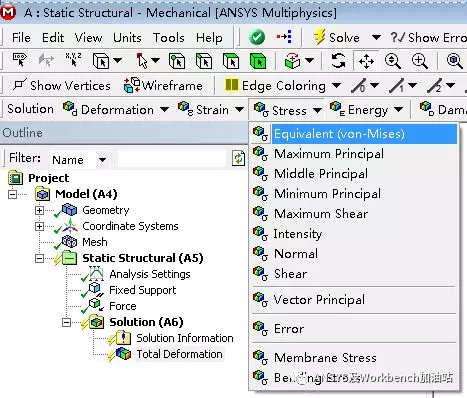Select Analysis Settings tree item
This screenshot has width=467, height=398.
point(150,274)
